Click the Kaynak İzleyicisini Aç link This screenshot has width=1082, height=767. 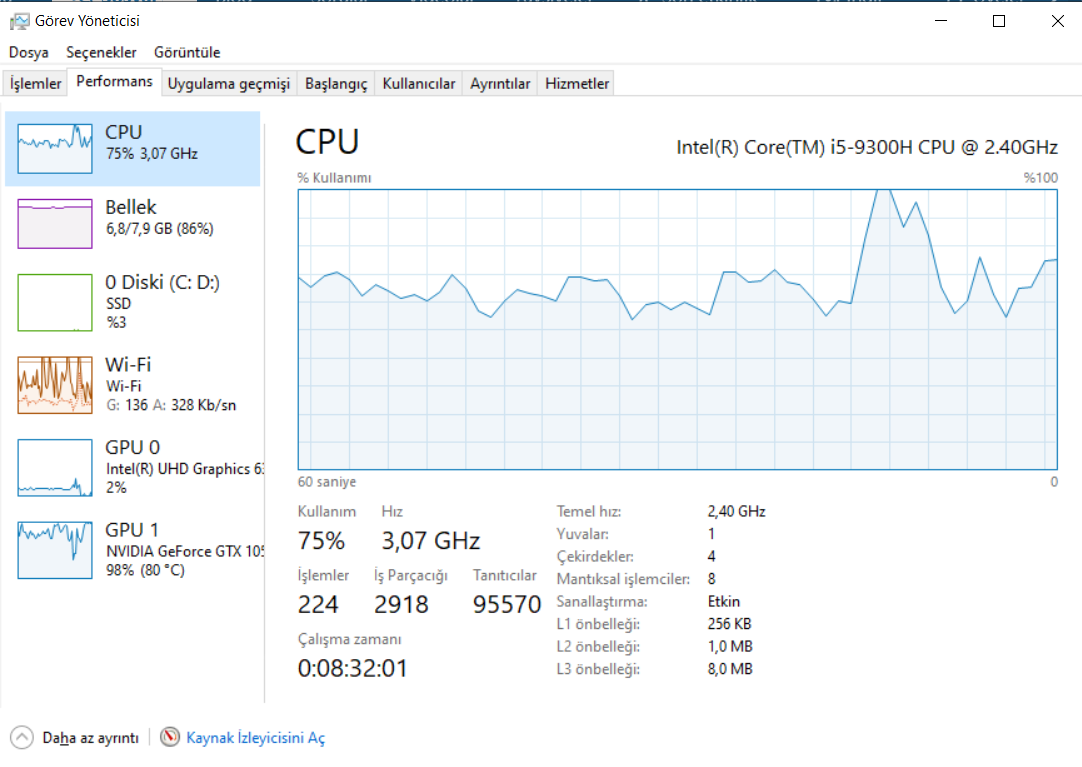[255, 738]
